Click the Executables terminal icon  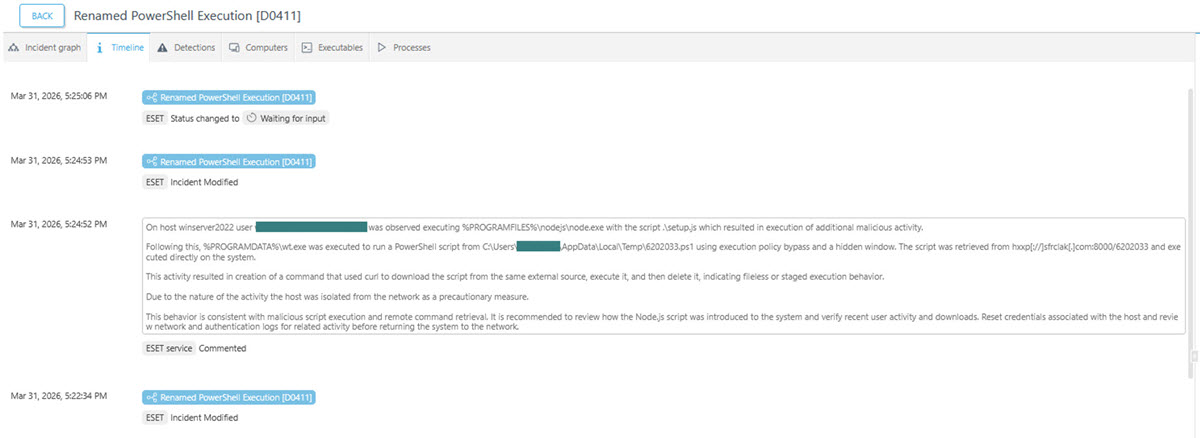(307, 47)
